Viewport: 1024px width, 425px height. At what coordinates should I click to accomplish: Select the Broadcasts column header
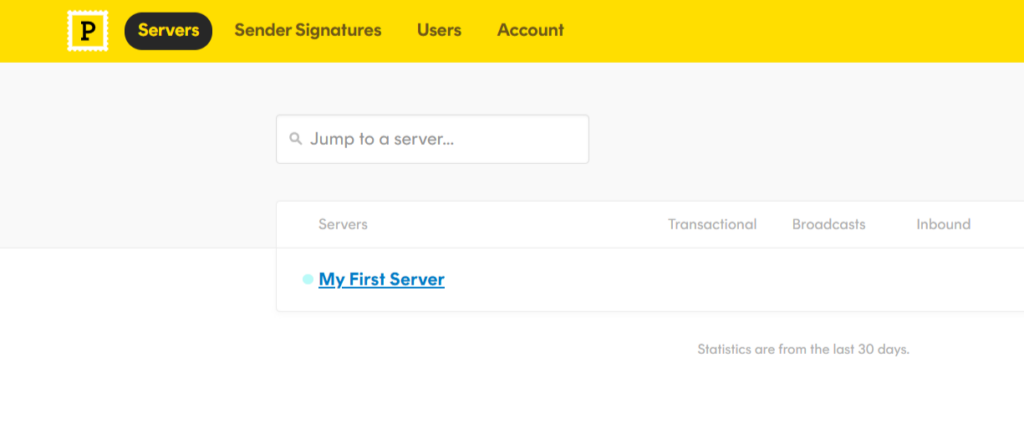point(828,224)
